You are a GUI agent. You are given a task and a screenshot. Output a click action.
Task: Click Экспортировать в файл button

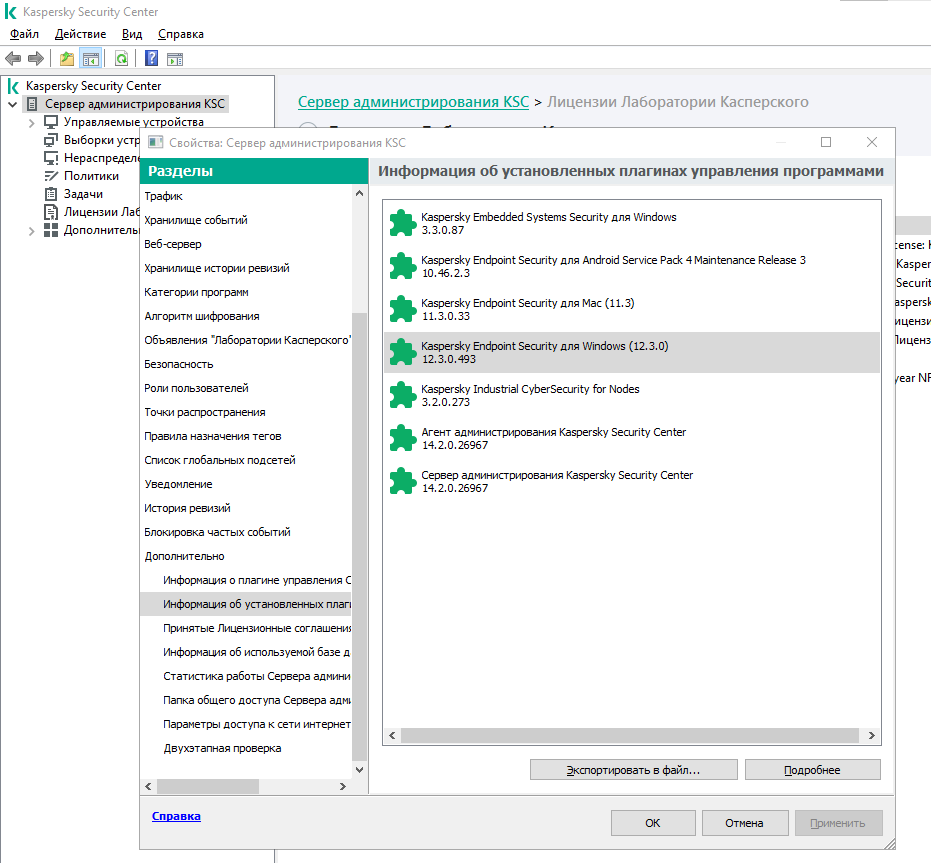pyautogui.click(x=634, y=770)
